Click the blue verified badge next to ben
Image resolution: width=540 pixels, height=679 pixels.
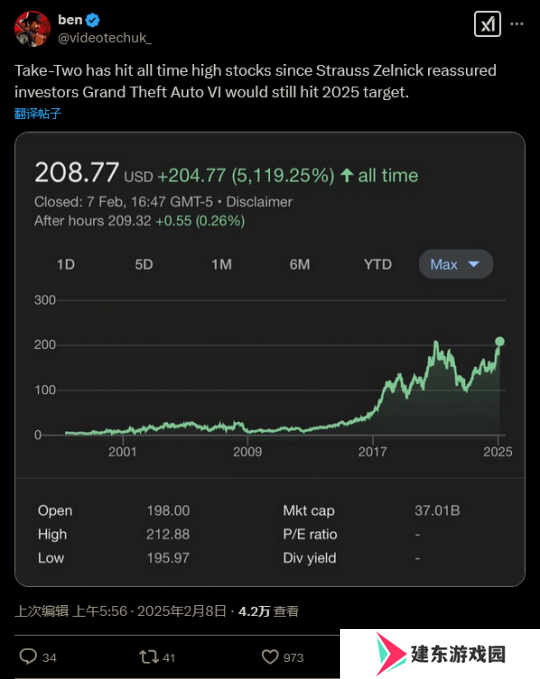click(x=93, y=20)
